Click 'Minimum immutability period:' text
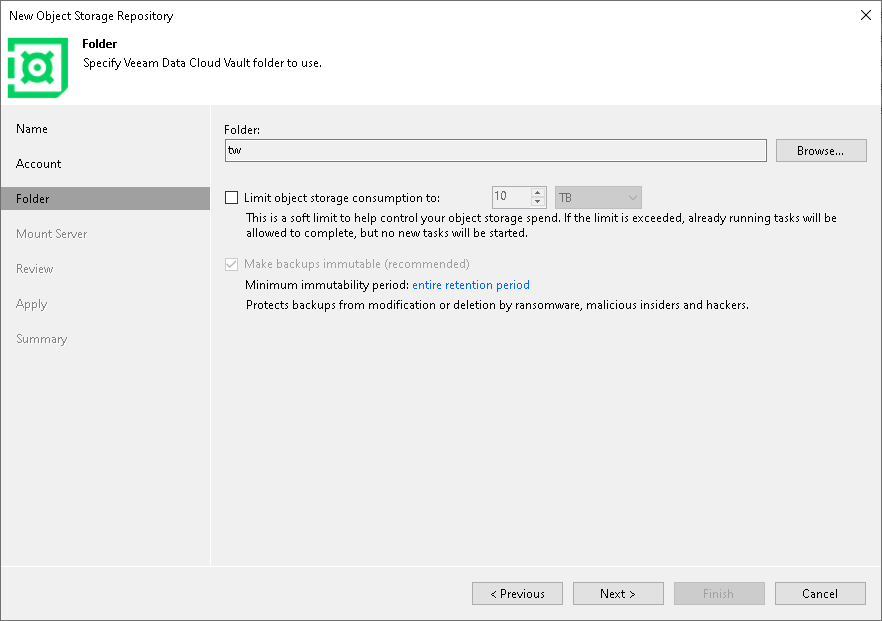882x621 pixels. click(x=327, y=285)
